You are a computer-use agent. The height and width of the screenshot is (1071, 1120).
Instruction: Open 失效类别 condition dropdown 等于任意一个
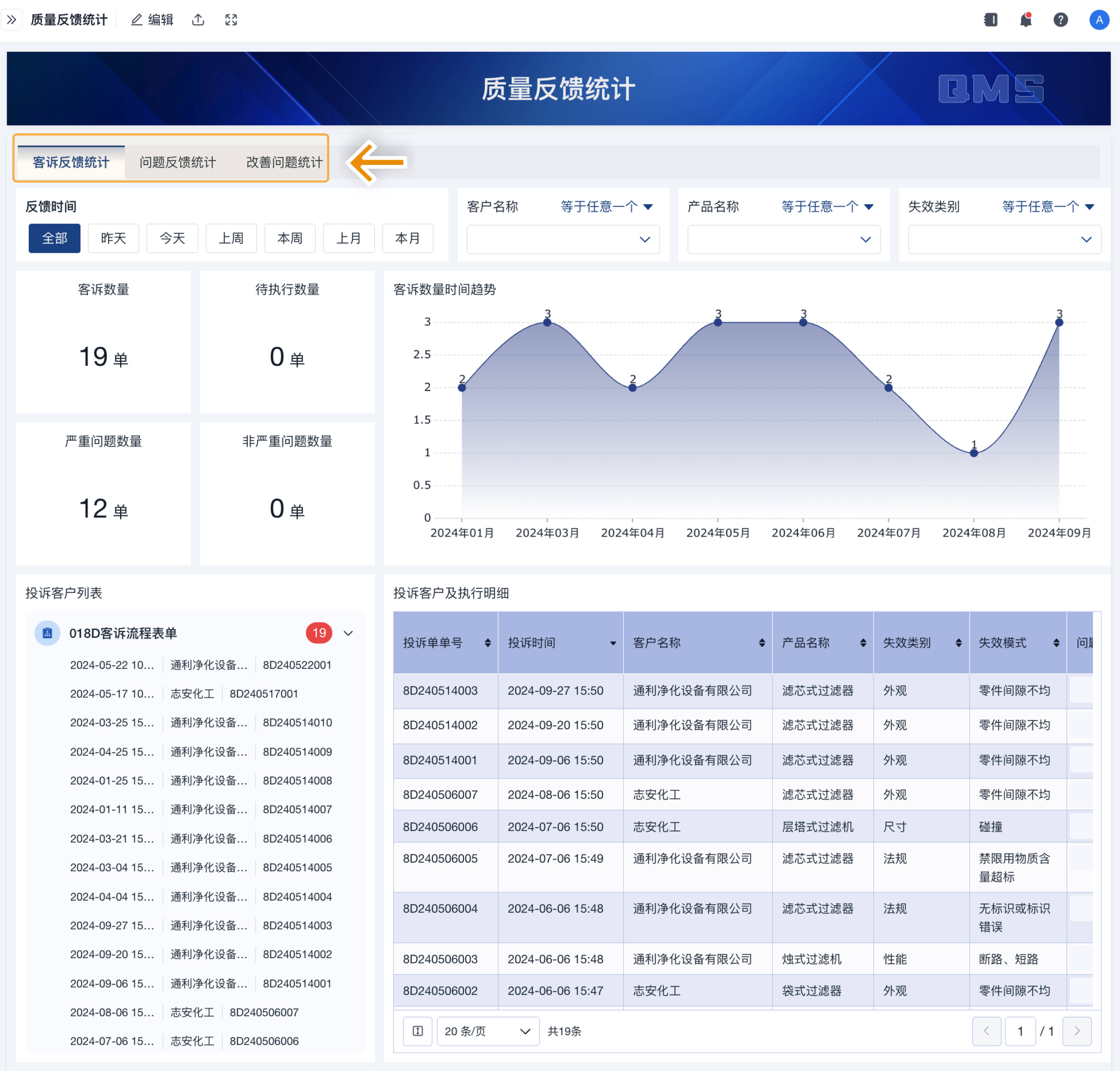[1048, 207]
